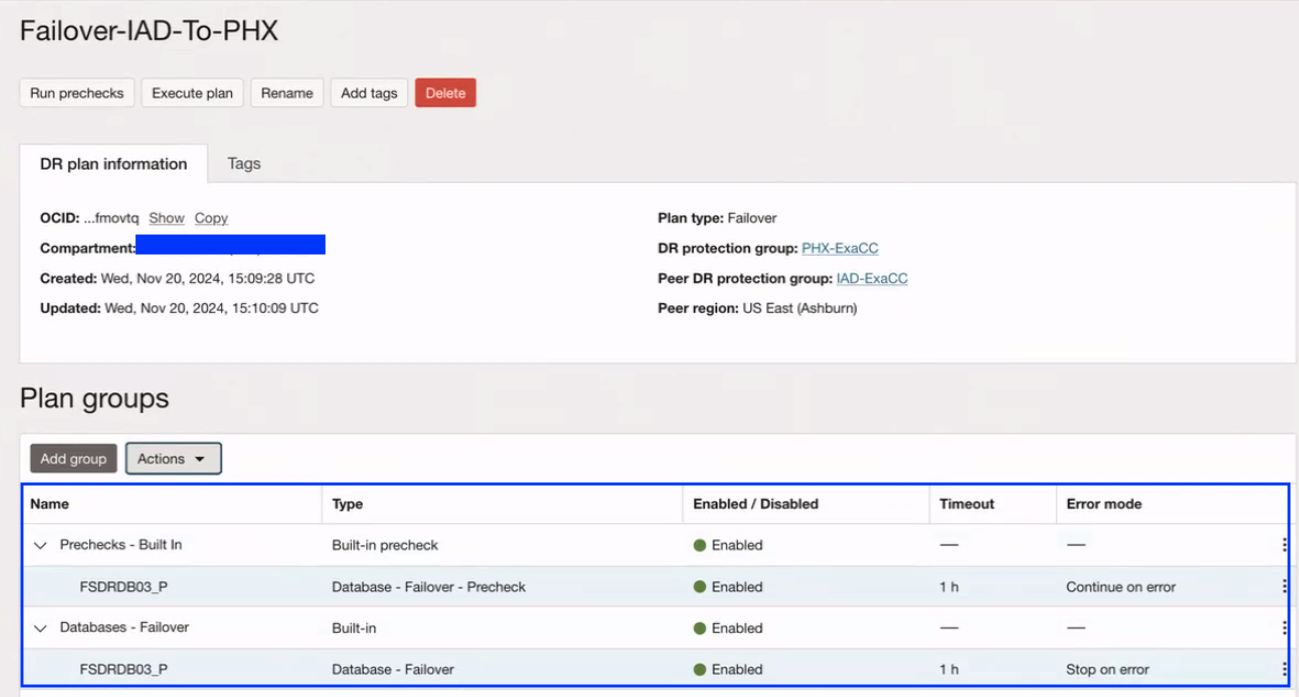Click the Type column header

click(347, 504)
